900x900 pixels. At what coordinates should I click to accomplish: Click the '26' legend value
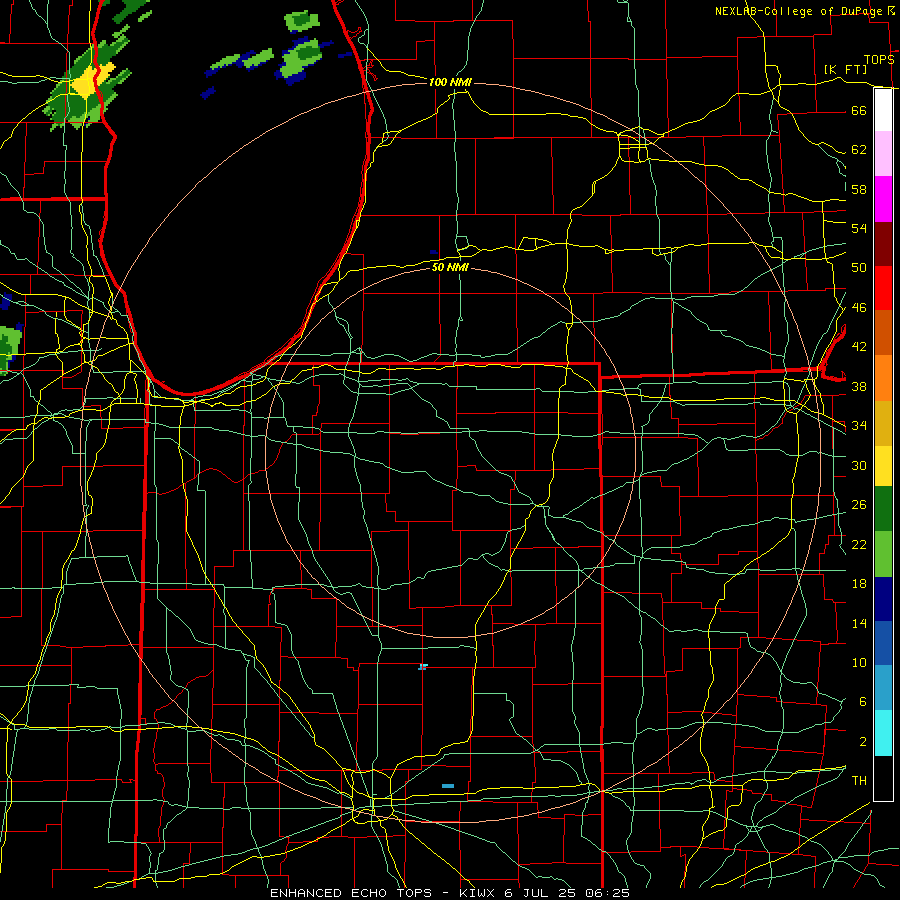(859, 505)
